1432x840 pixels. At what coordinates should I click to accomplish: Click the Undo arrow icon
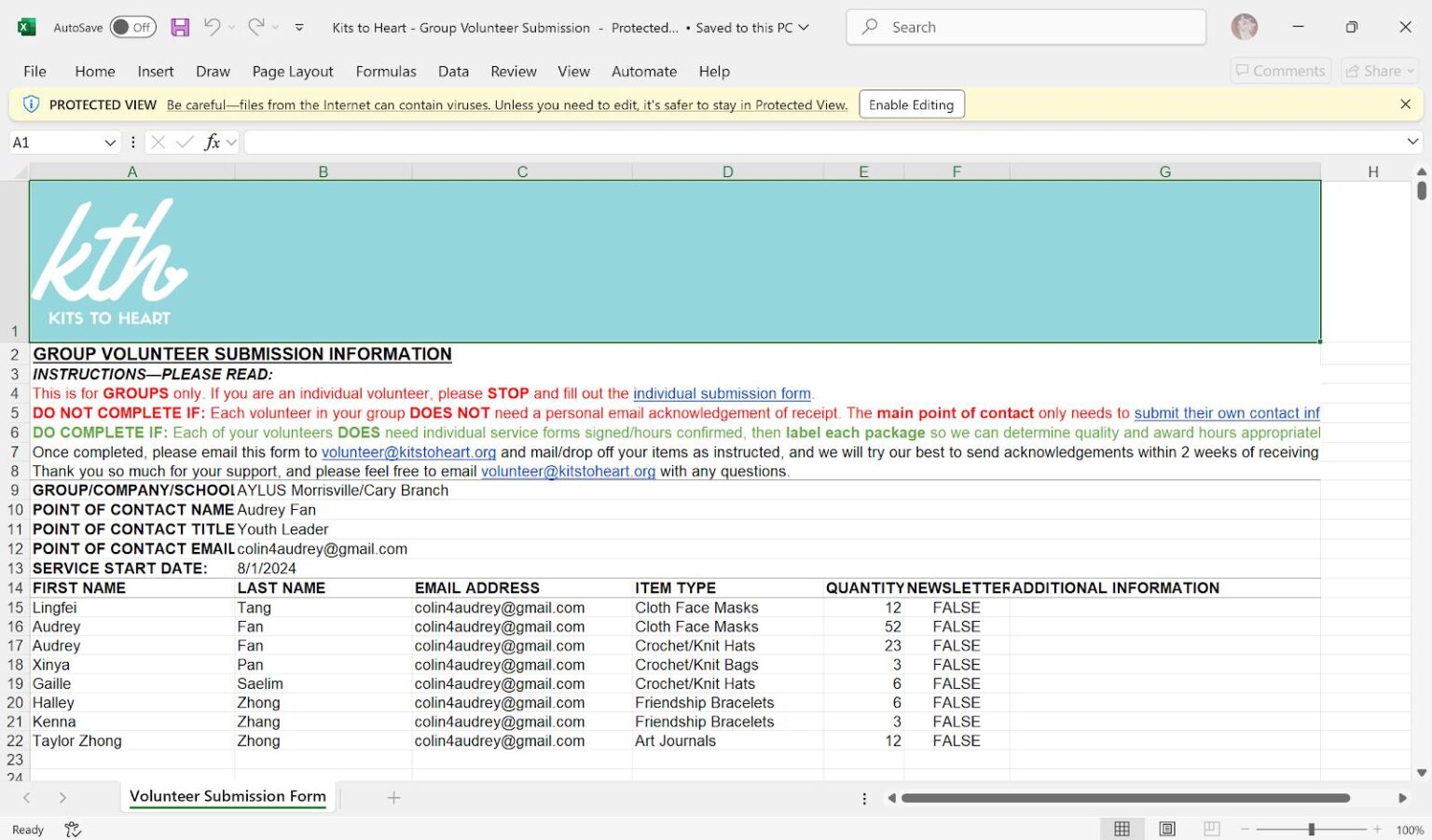pyautogui.click(x=213, y=27)
